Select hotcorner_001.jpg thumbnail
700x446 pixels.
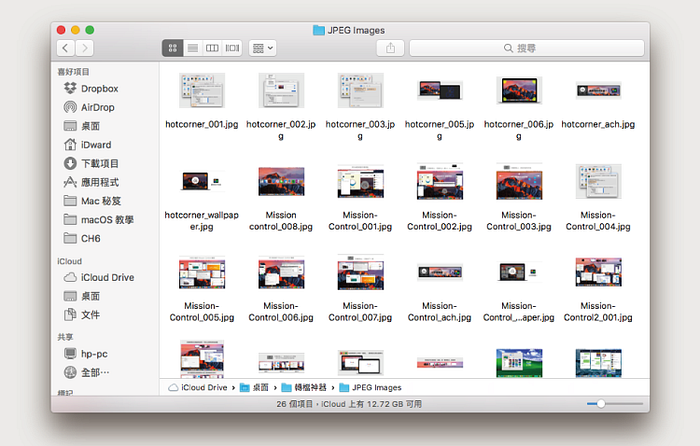[202, 91]
